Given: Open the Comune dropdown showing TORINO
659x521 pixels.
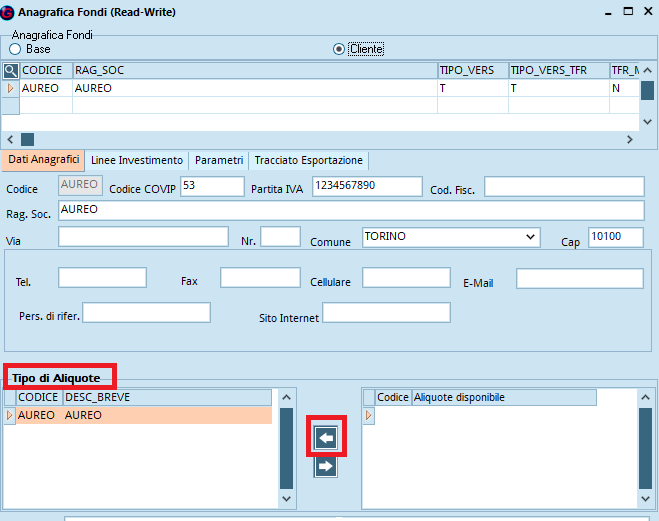Looking at the screenshot, I should [530, 237].
